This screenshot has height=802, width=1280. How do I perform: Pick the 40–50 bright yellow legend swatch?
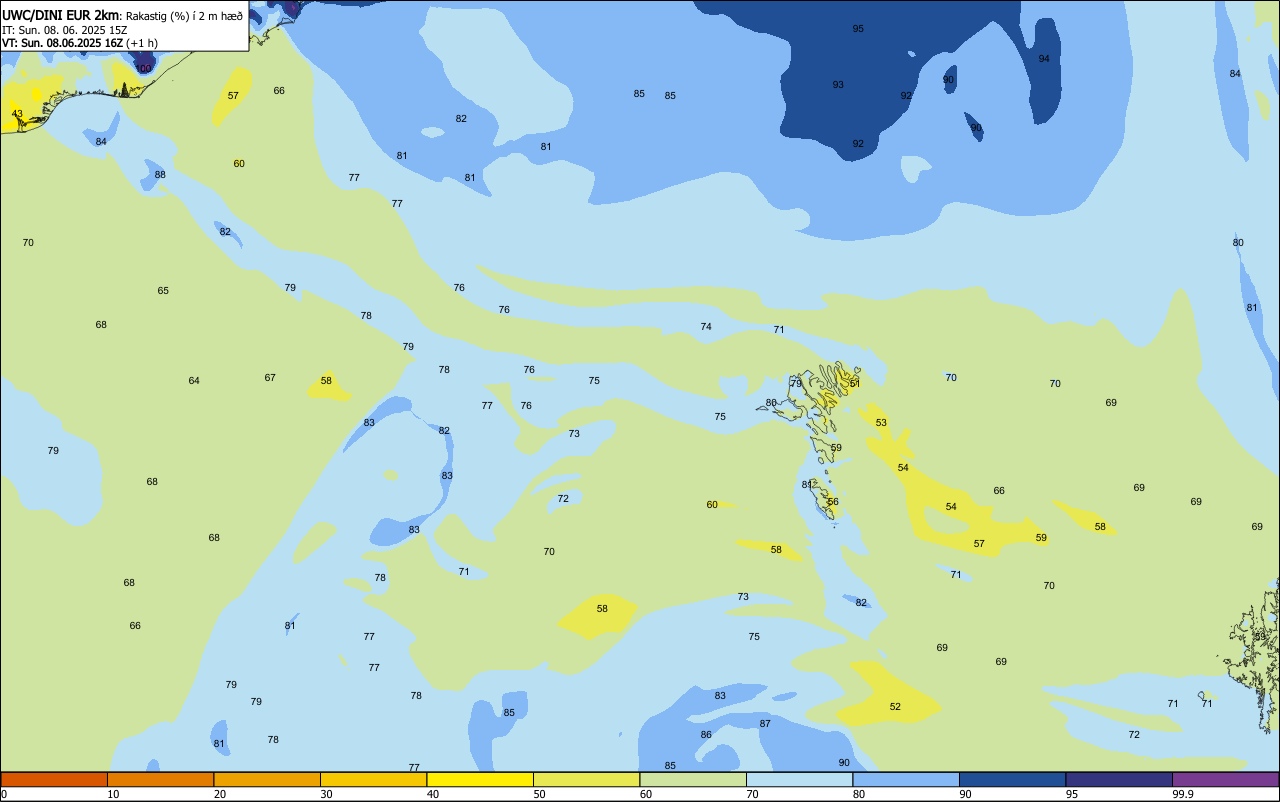tap(480, 779)
